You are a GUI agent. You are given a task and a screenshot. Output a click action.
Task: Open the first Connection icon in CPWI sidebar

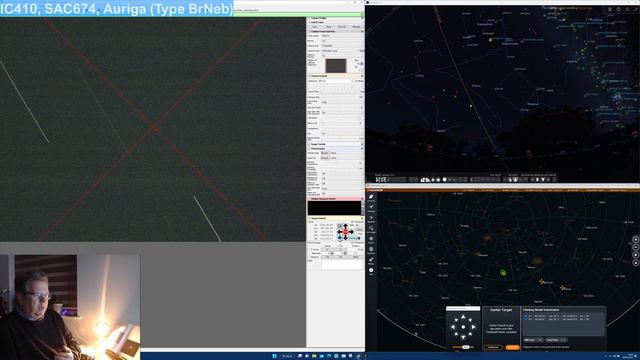tap(371, 197)
